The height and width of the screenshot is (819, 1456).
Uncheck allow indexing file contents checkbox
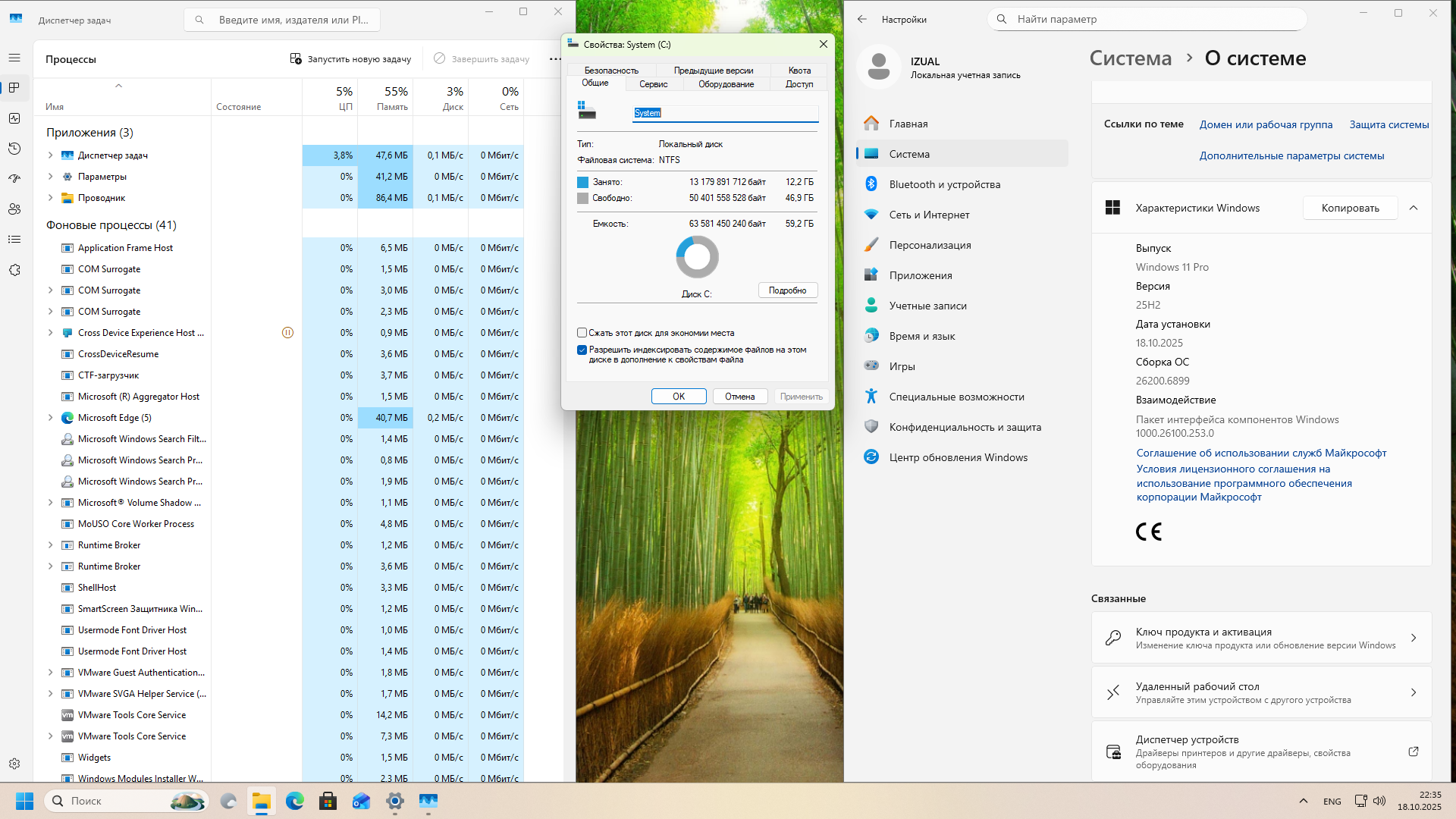click(x=582, y=350)
